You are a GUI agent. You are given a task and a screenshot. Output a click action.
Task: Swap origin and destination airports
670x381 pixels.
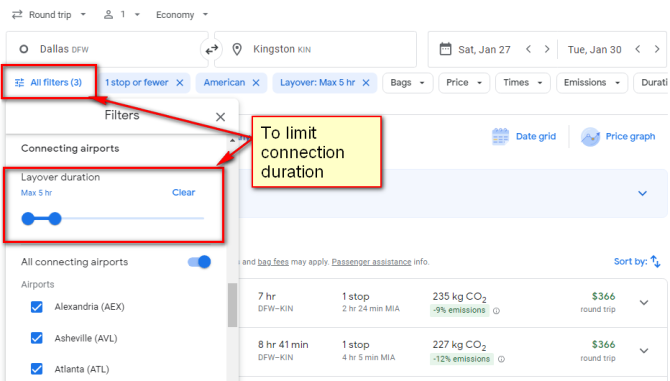point(212,50)
